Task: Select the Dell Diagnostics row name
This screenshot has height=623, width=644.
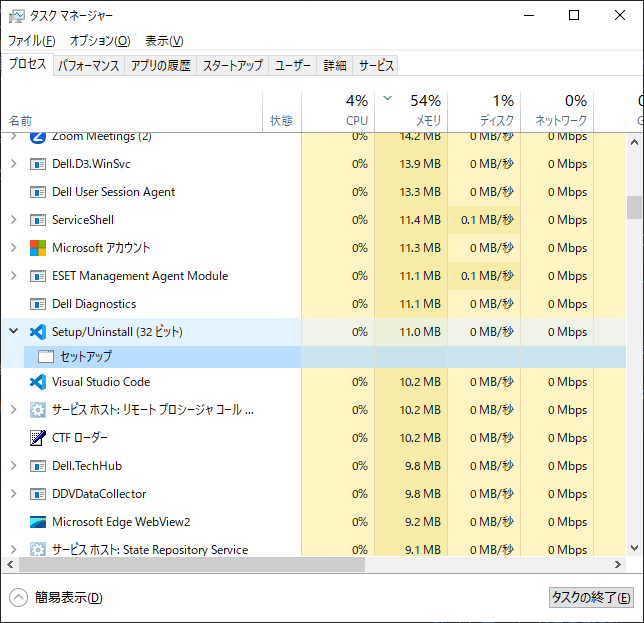Action: (x=94, y=304)
